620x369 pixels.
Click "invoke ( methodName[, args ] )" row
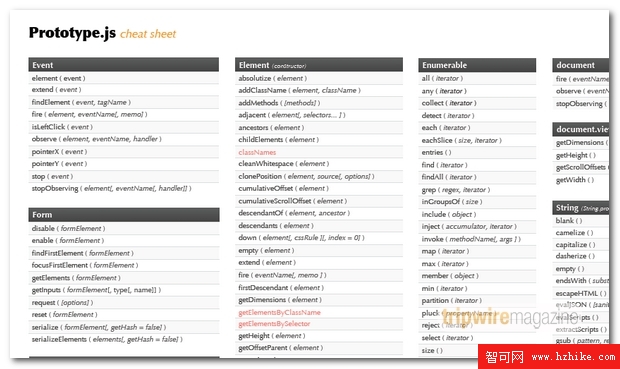(477, 239)
